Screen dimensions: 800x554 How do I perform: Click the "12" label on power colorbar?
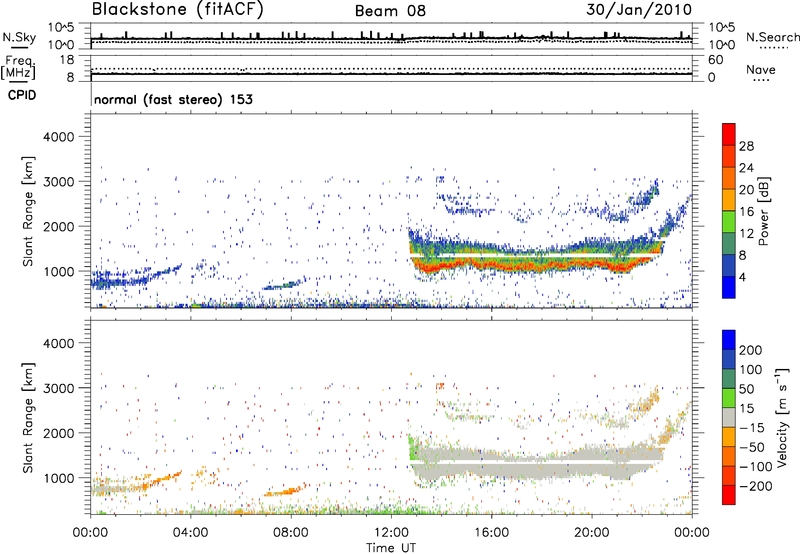point(746,234)
